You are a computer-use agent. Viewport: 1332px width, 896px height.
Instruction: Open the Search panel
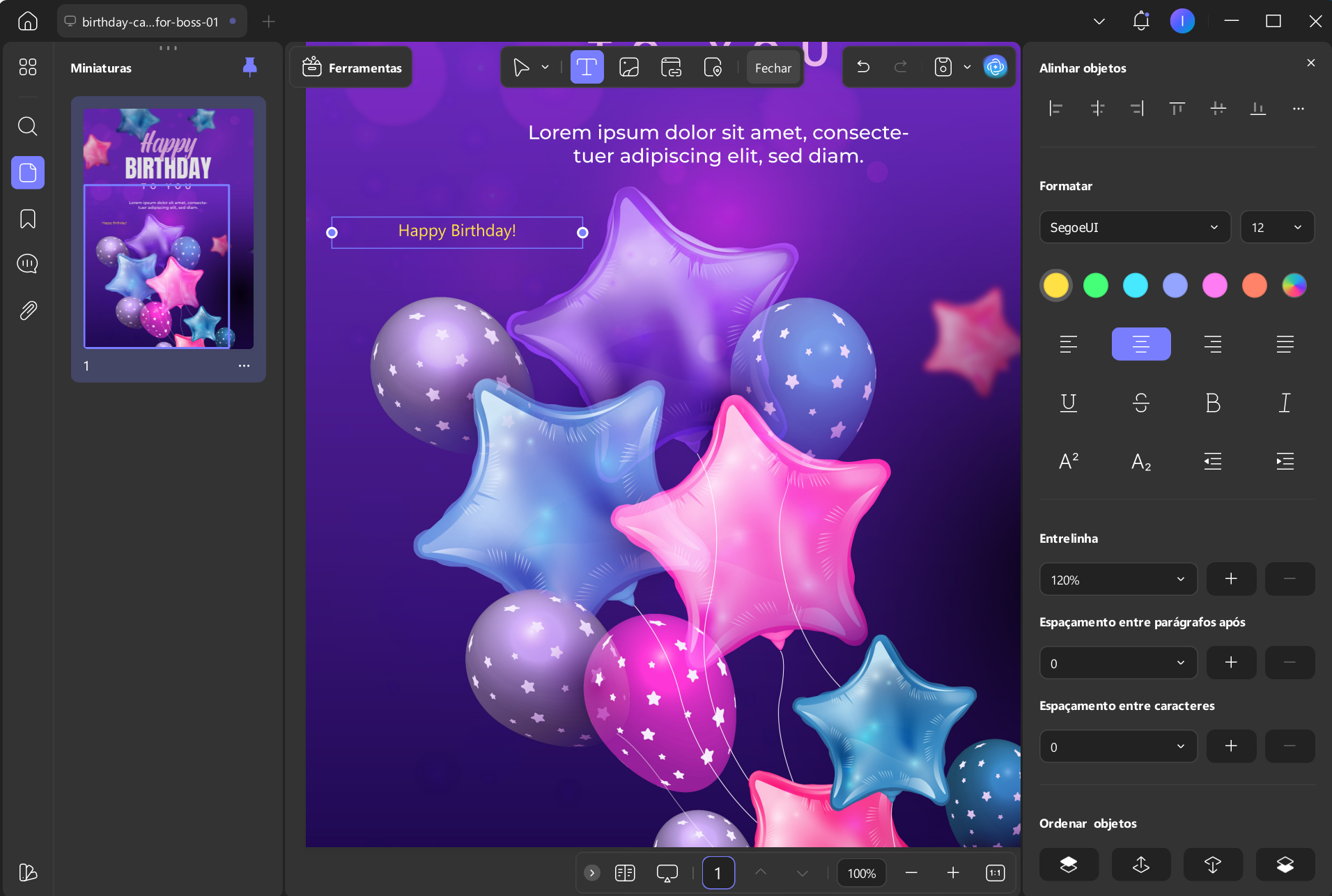[x=28, y=126]
